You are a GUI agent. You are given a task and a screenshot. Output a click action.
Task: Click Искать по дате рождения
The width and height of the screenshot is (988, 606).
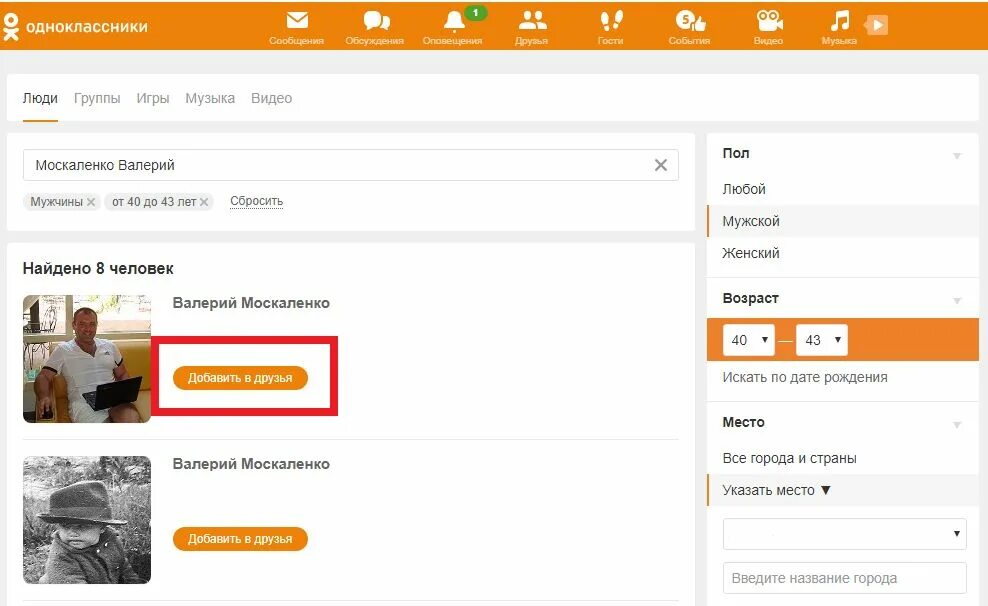click(x=805, y=377)
